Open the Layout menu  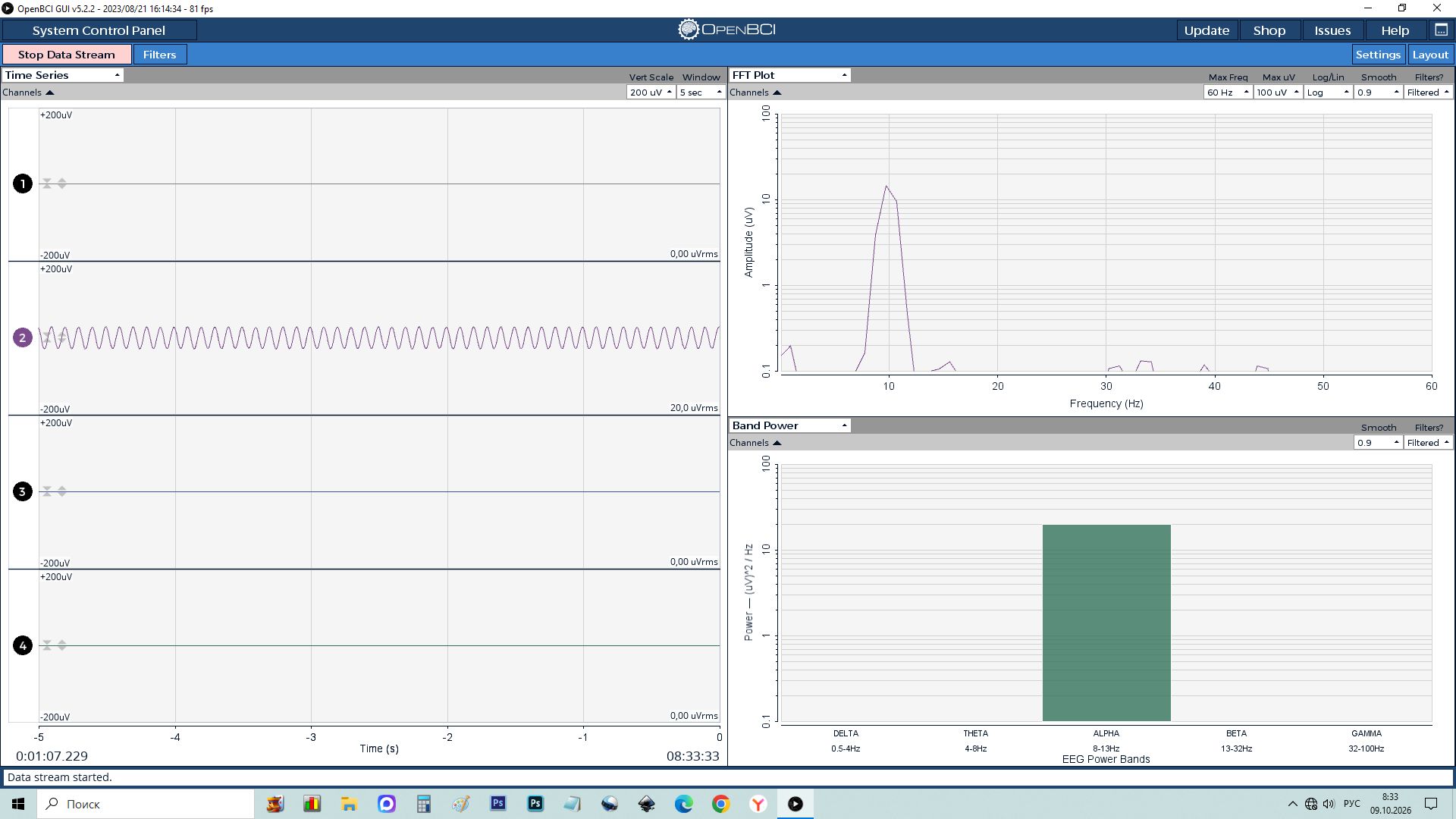[1430, 55]
